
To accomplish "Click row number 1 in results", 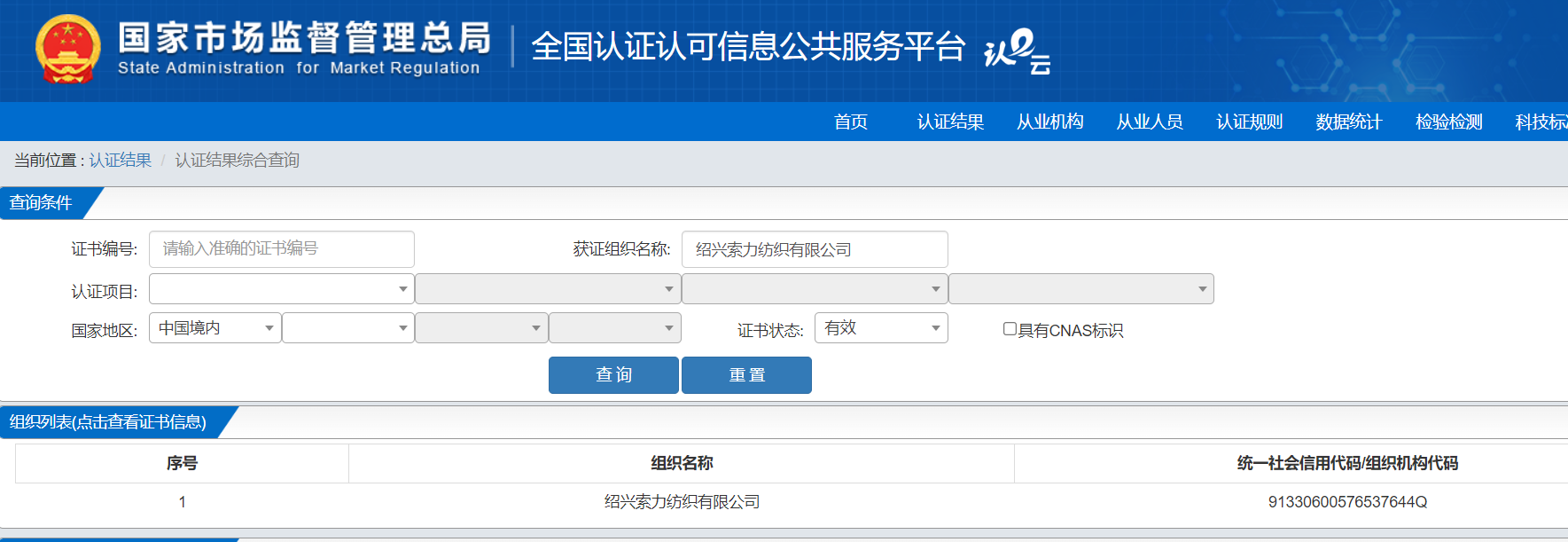I will [182, 502].
